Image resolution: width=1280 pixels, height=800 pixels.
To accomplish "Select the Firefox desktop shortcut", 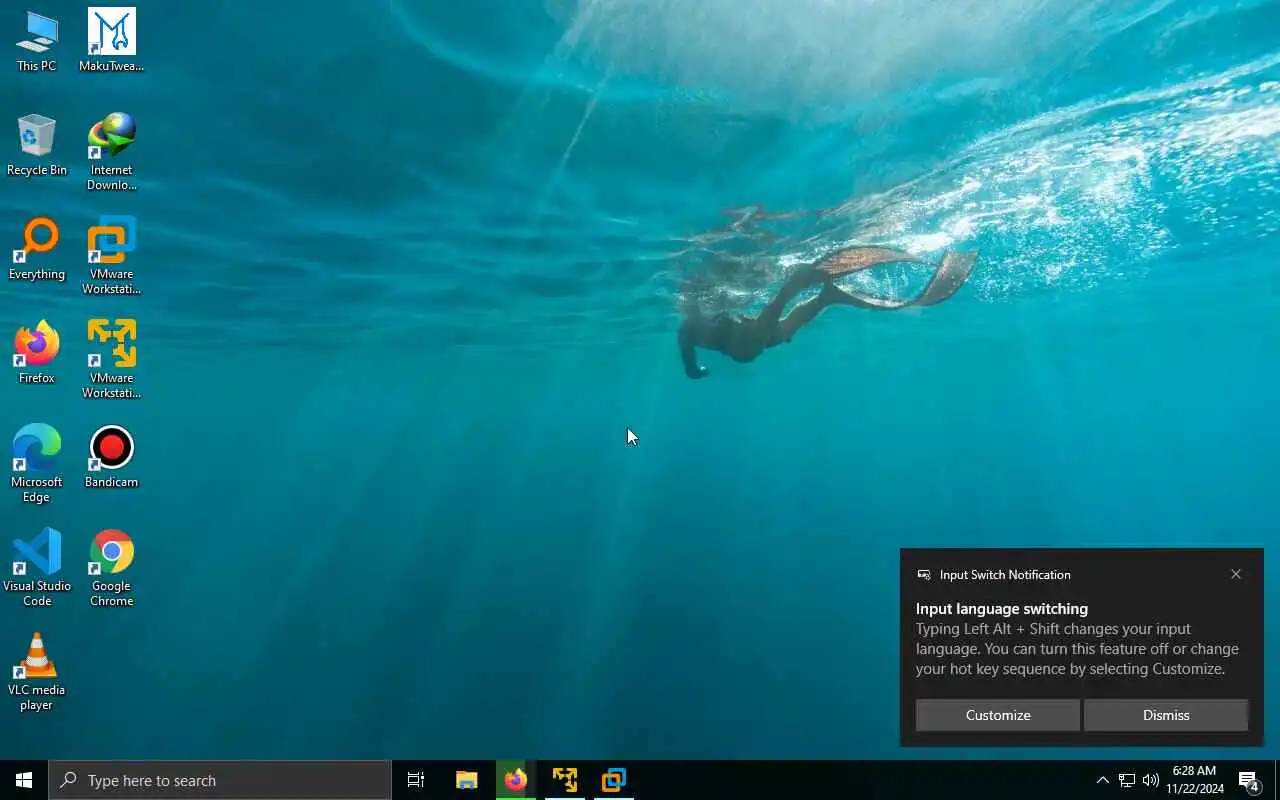I will point(36,354).
